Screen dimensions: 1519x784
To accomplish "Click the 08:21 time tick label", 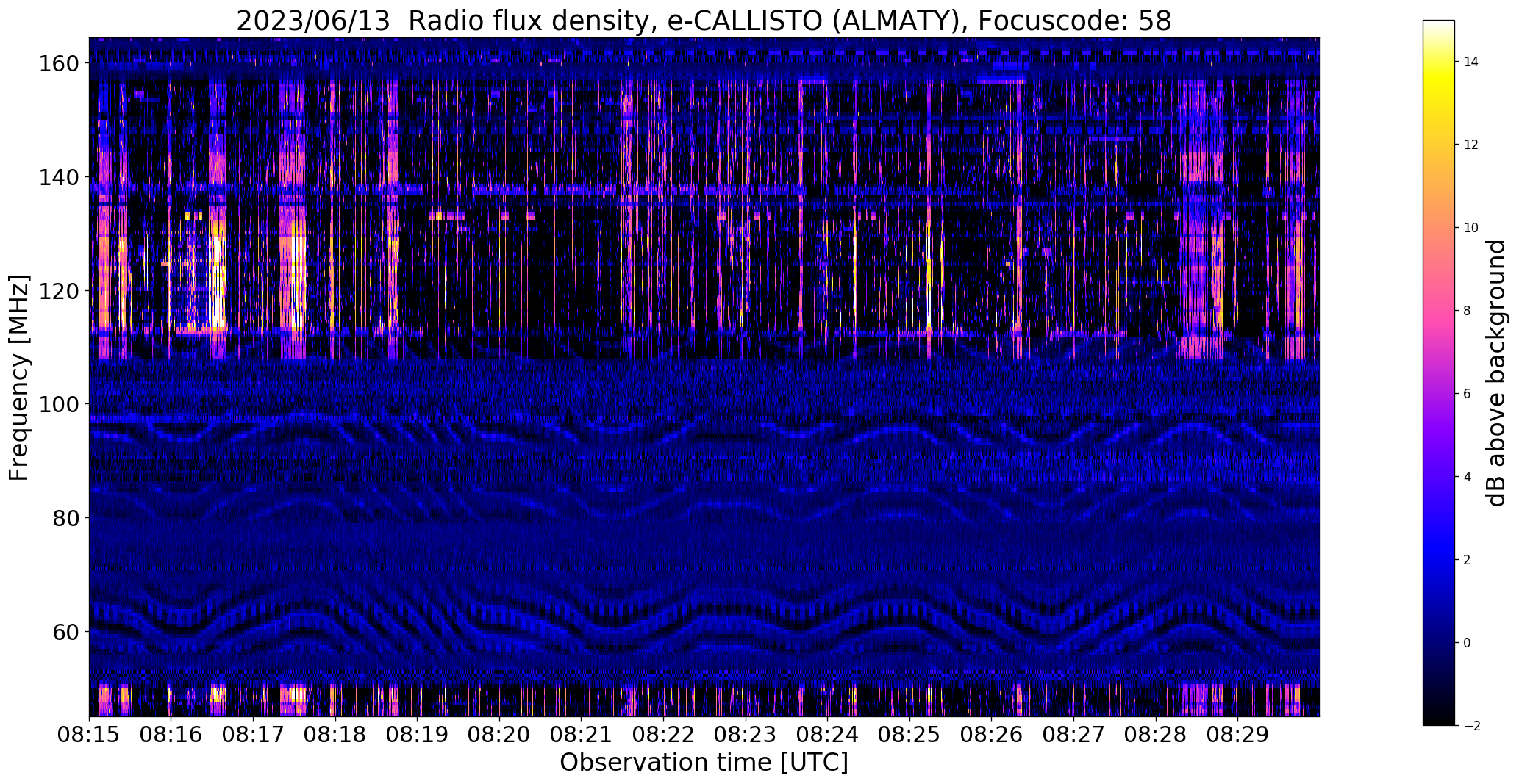I will [x=581, y=735].
